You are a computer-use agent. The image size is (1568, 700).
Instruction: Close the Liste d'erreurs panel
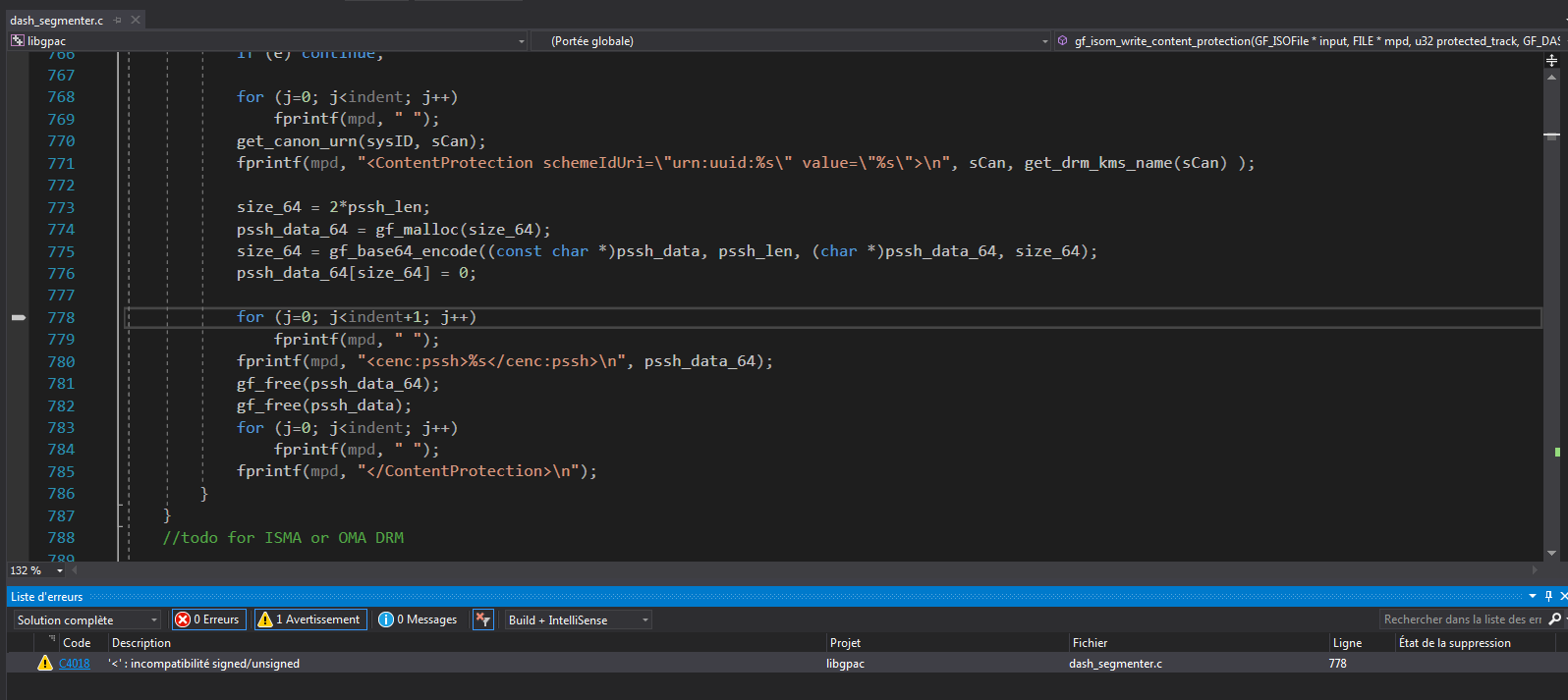pyautogui.click(x=1563, y=596)
